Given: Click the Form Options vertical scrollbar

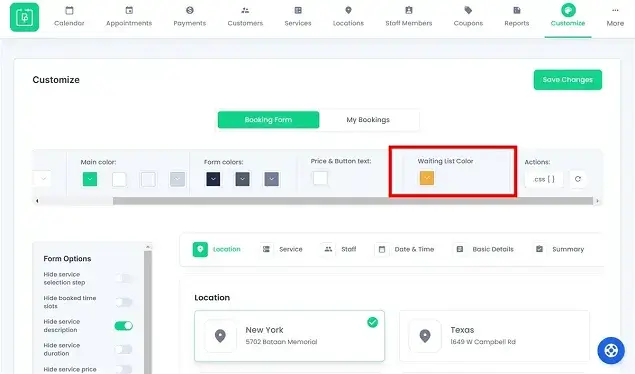Looking at the screenshot, I should [x=148, y=312].
